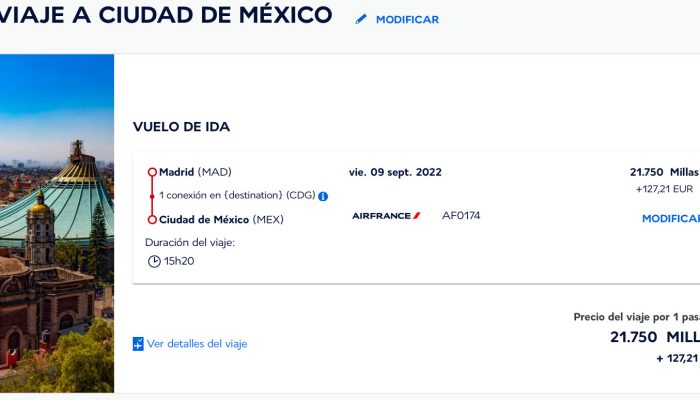Select the flight number AF0174
Viewport: 700px width, 400px height.
[461, 216]
